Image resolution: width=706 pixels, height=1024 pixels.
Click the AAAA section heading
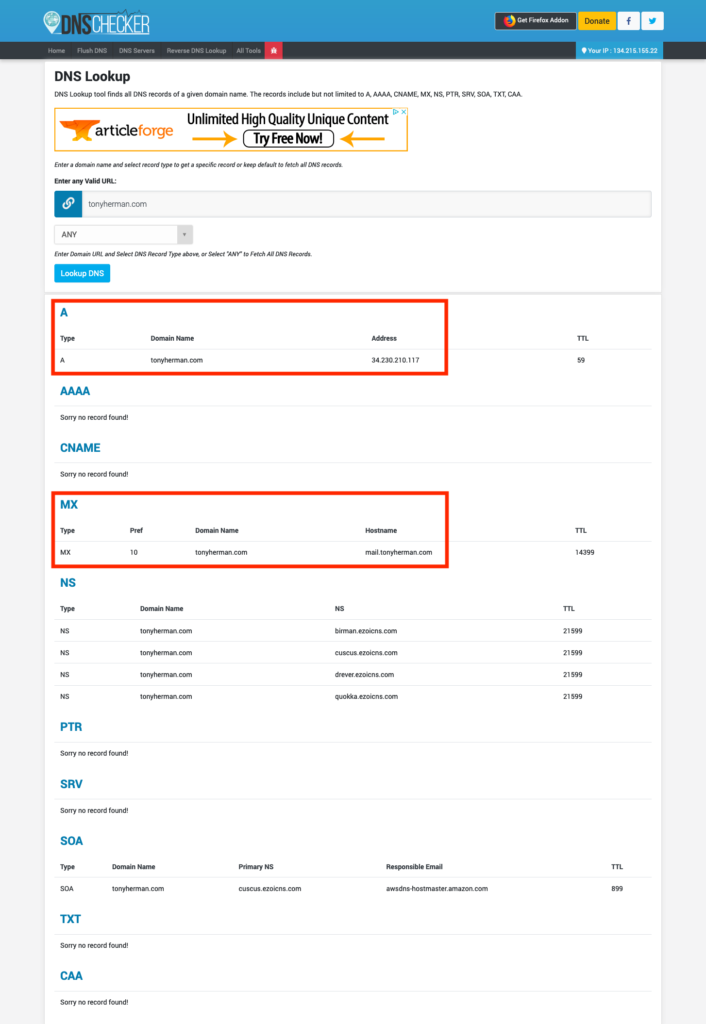coord(75,391)
